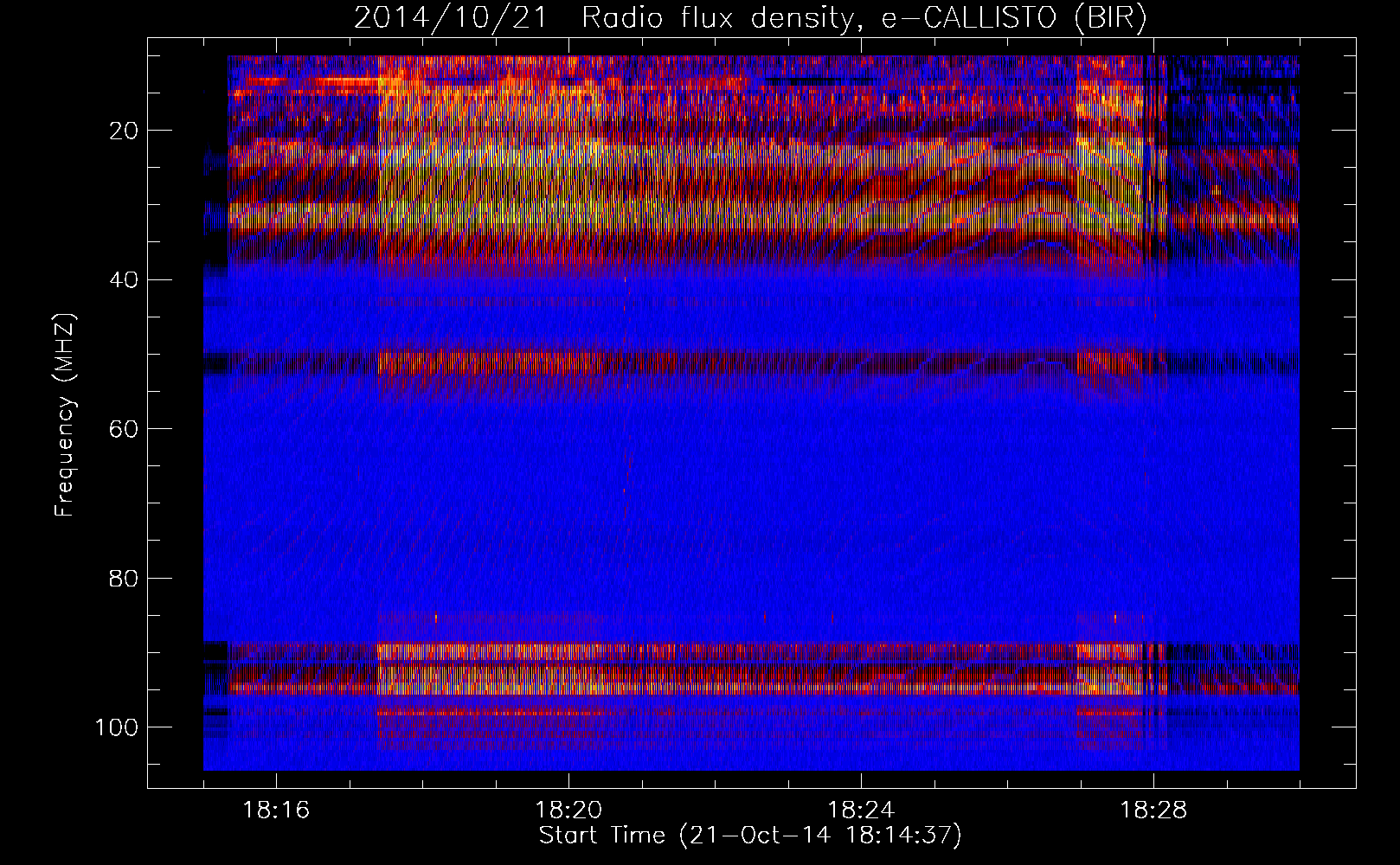
Task: Click the 18:20 time axis label
Action: point(568,811)
